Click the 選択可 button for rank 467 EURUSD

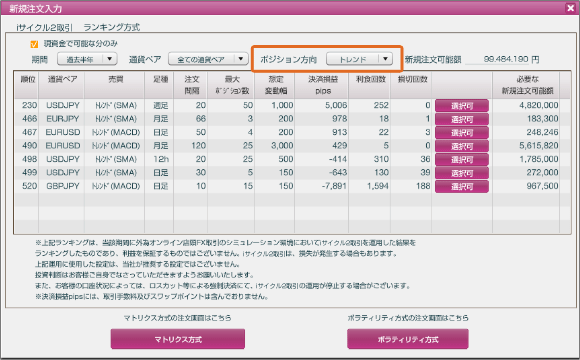click(x=462, y=132)
